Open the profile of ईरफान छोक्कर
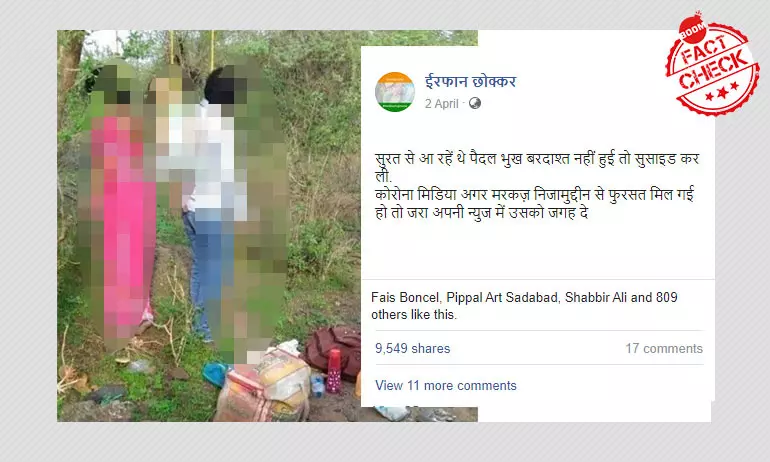Image resolution: width=770 pixels, height=462 pixels. [x=470, y=81]
